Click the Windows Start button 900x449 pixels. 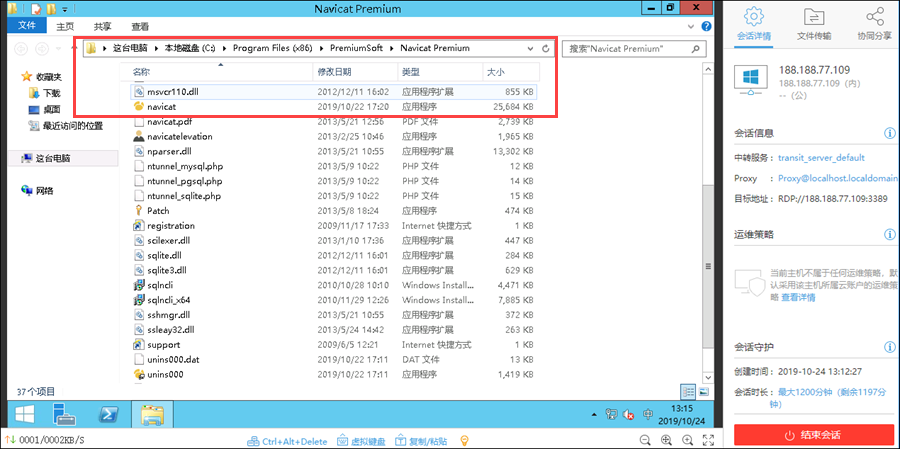(22, 414)
